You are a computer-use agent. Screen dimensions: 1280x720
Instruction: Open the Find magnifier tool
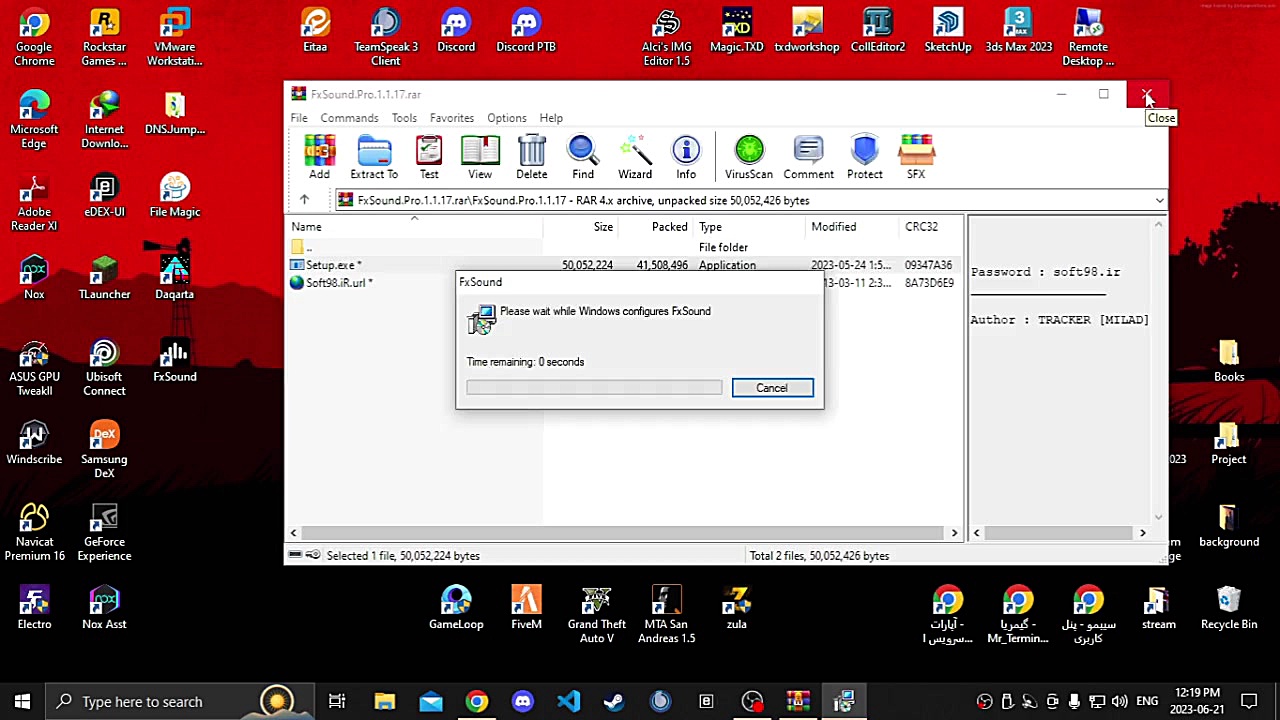pos(583,157)
